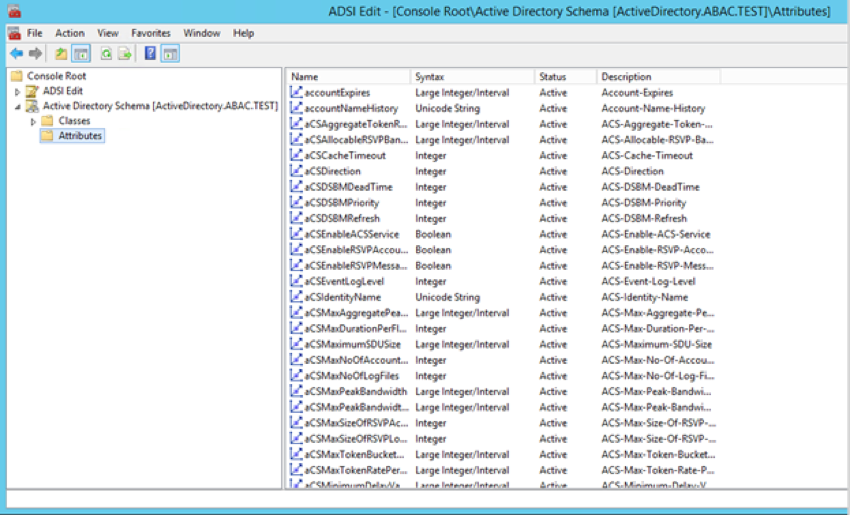Select the aCSMaxSizeOfRSVPLo... attribute name

click(x=356, y=438)
